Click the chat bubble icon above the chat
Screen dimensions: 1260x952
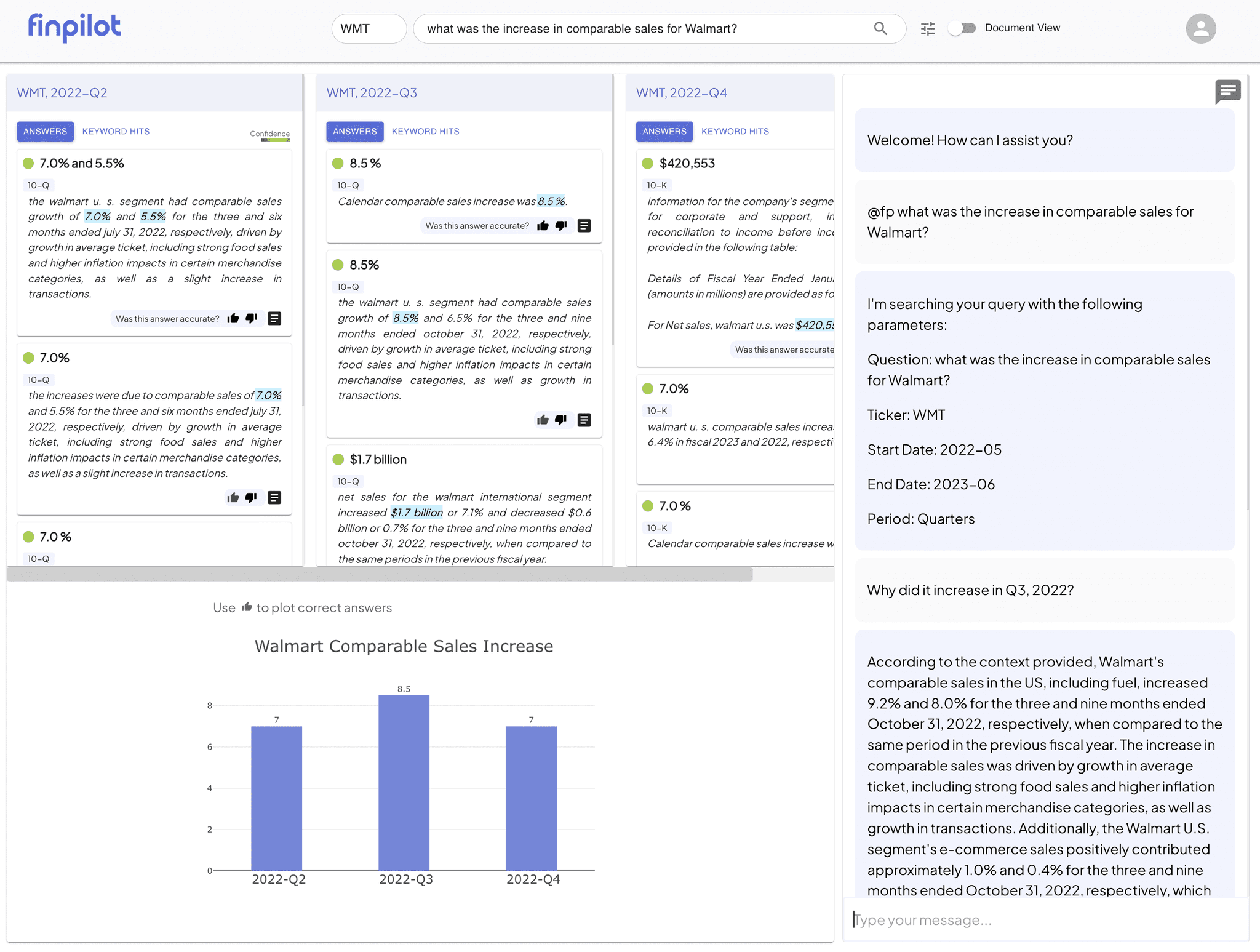point(1227,92)
